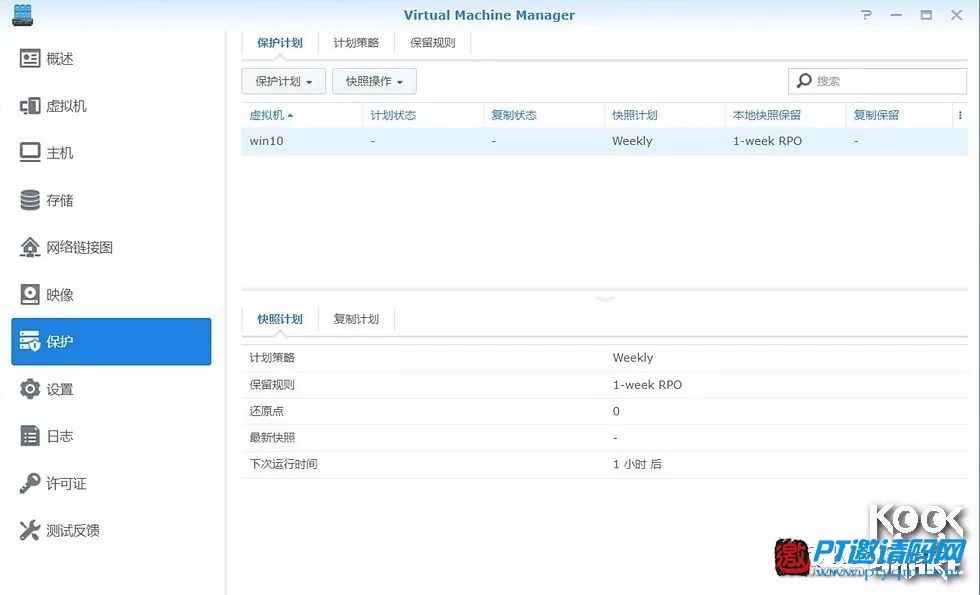Switch to the 计划策略 tab
The height and width of the screenshot is (595, 980).
[356, 43]
